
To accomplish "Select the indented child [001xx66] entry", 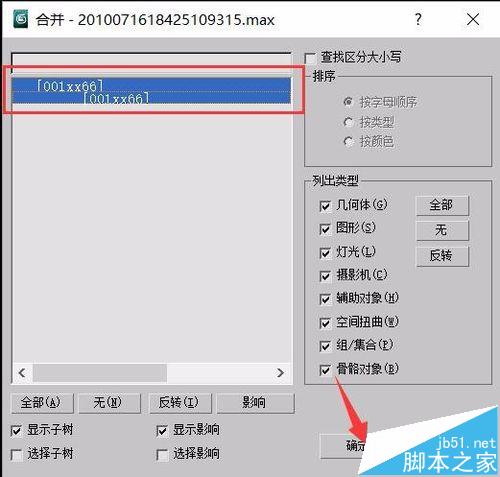I will tap(151, 98).
